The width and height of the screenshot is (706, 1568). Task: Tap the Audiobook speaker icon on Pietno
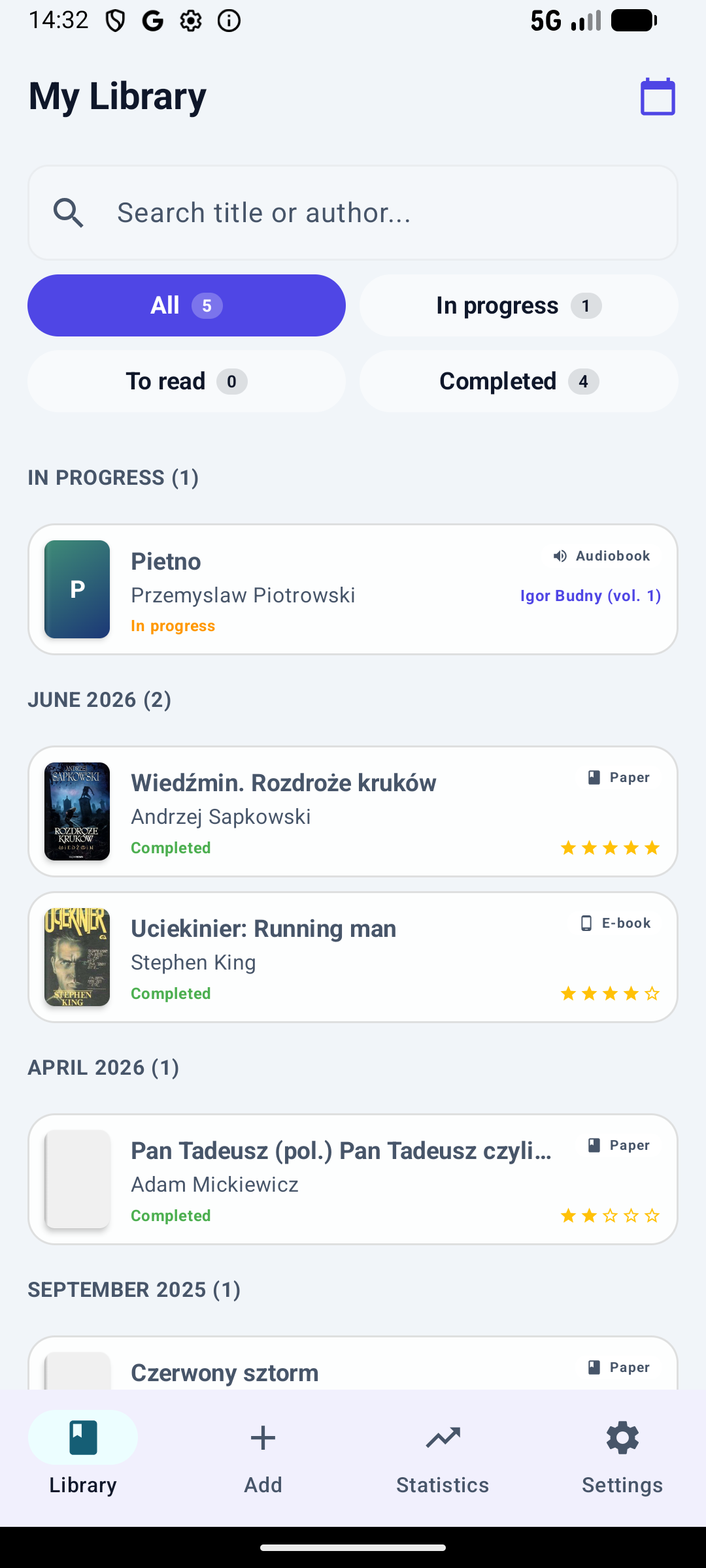click(560, 556)
